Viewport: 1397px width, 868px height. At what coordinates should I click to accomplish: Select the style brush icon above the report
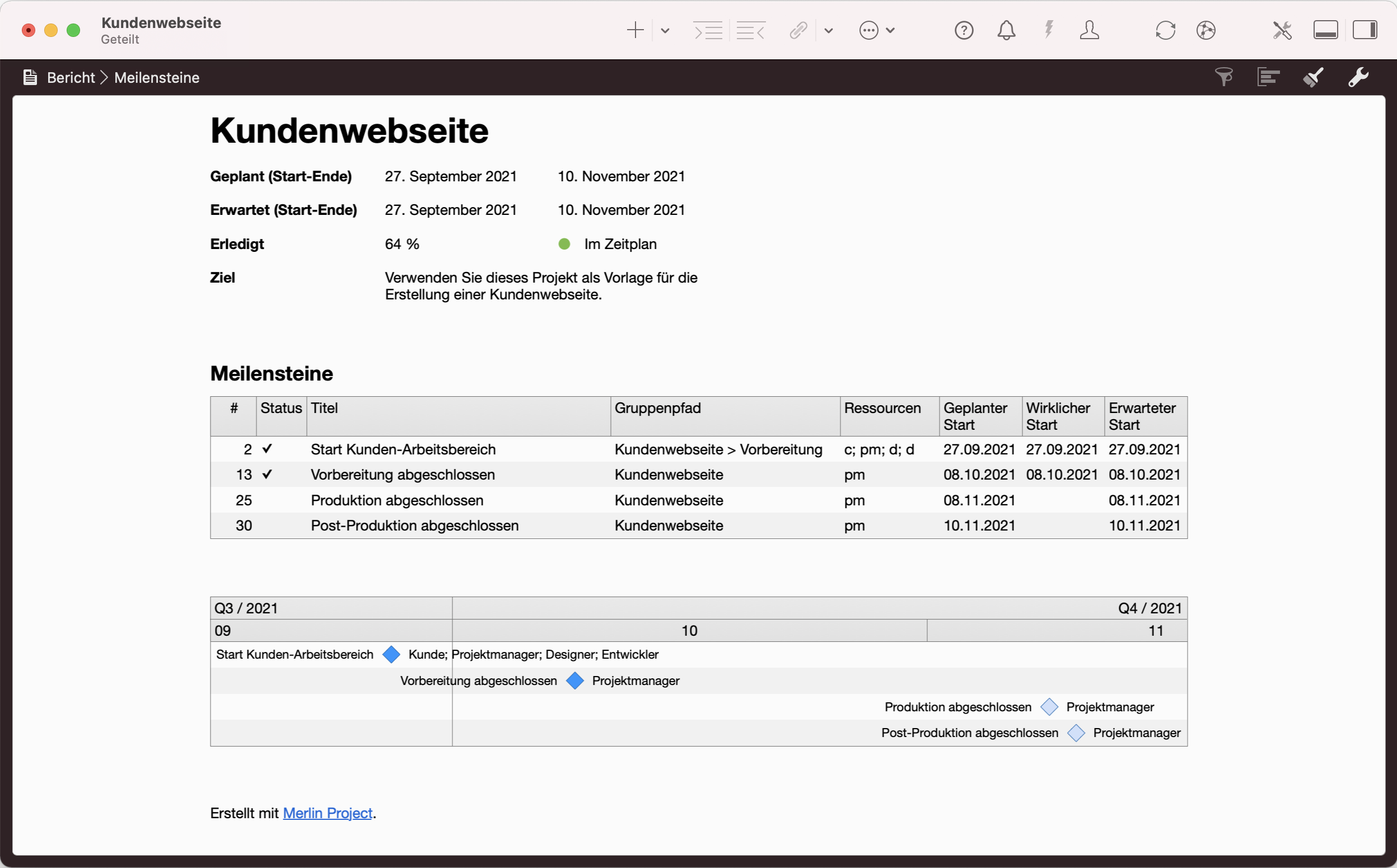[1314, 77]
